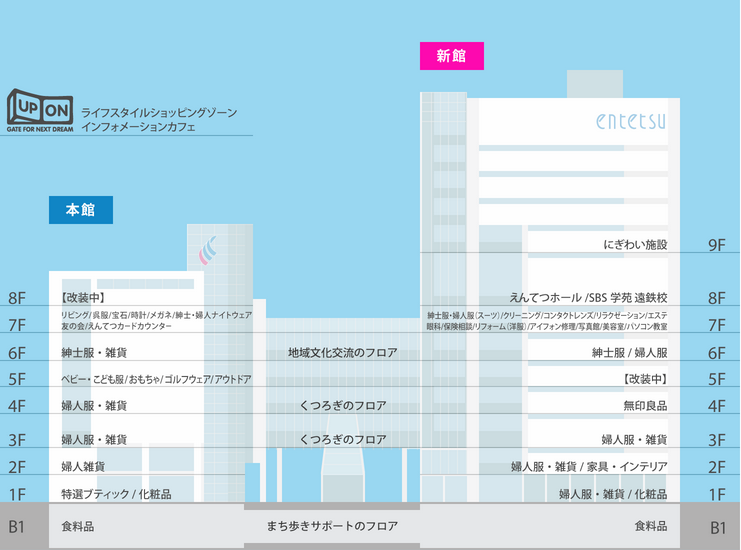
Task: Open the 9F にぎわい施設 label
Action: pos(635,244)
